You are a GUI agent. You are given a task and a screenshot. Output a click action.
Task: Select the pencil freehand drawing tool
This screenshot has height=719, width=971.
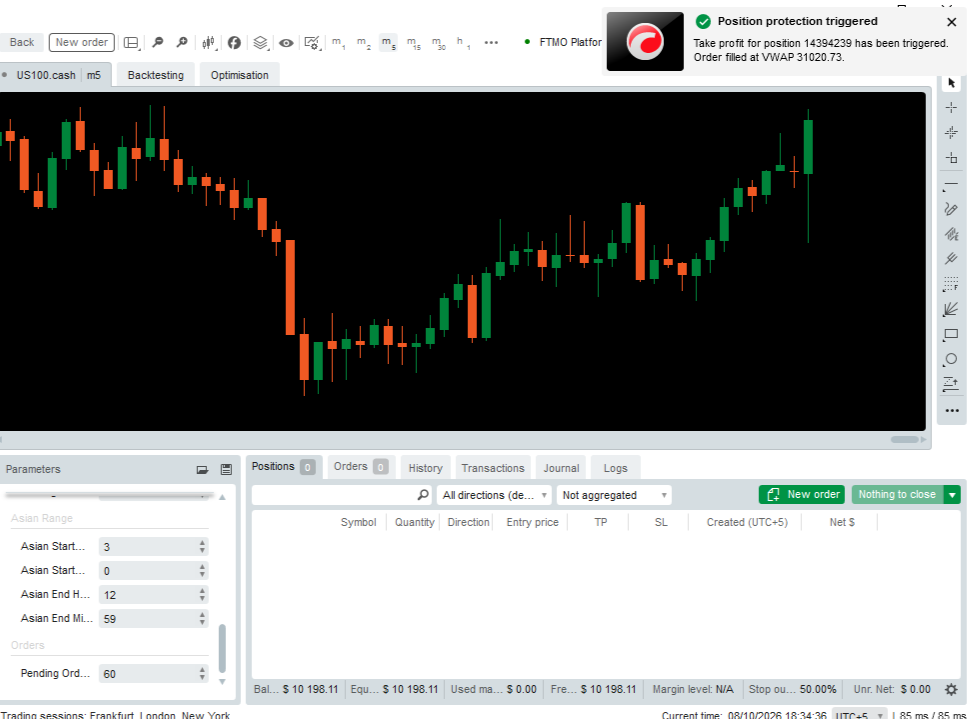(x=951, y=209)
